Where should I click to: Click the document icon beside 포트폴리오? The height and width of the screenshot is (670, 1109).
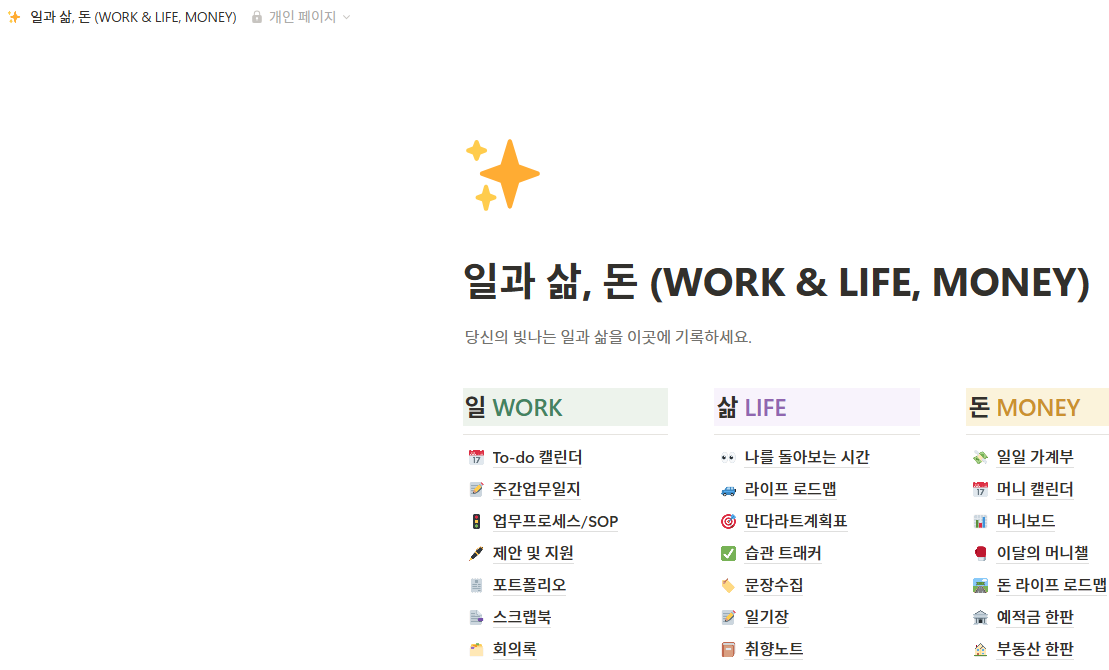476,585
